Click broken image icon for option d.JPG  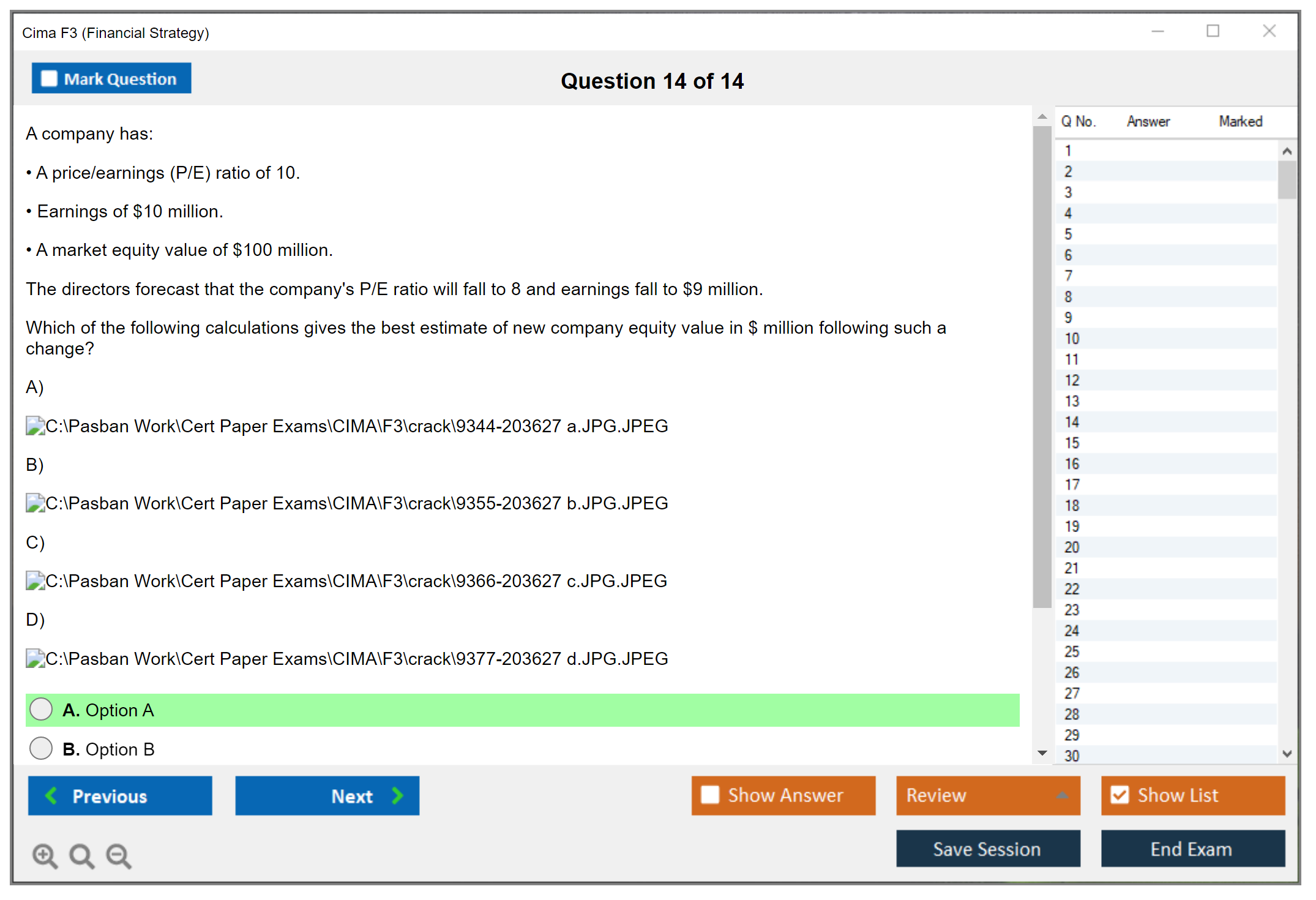tap(35, 658)
